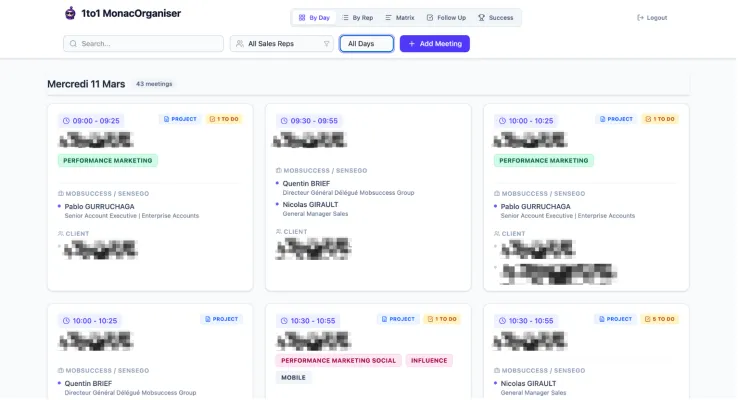Click the filter funnel icon in All Sales Reps
This screenshot has width=738, height=400.
326,44
